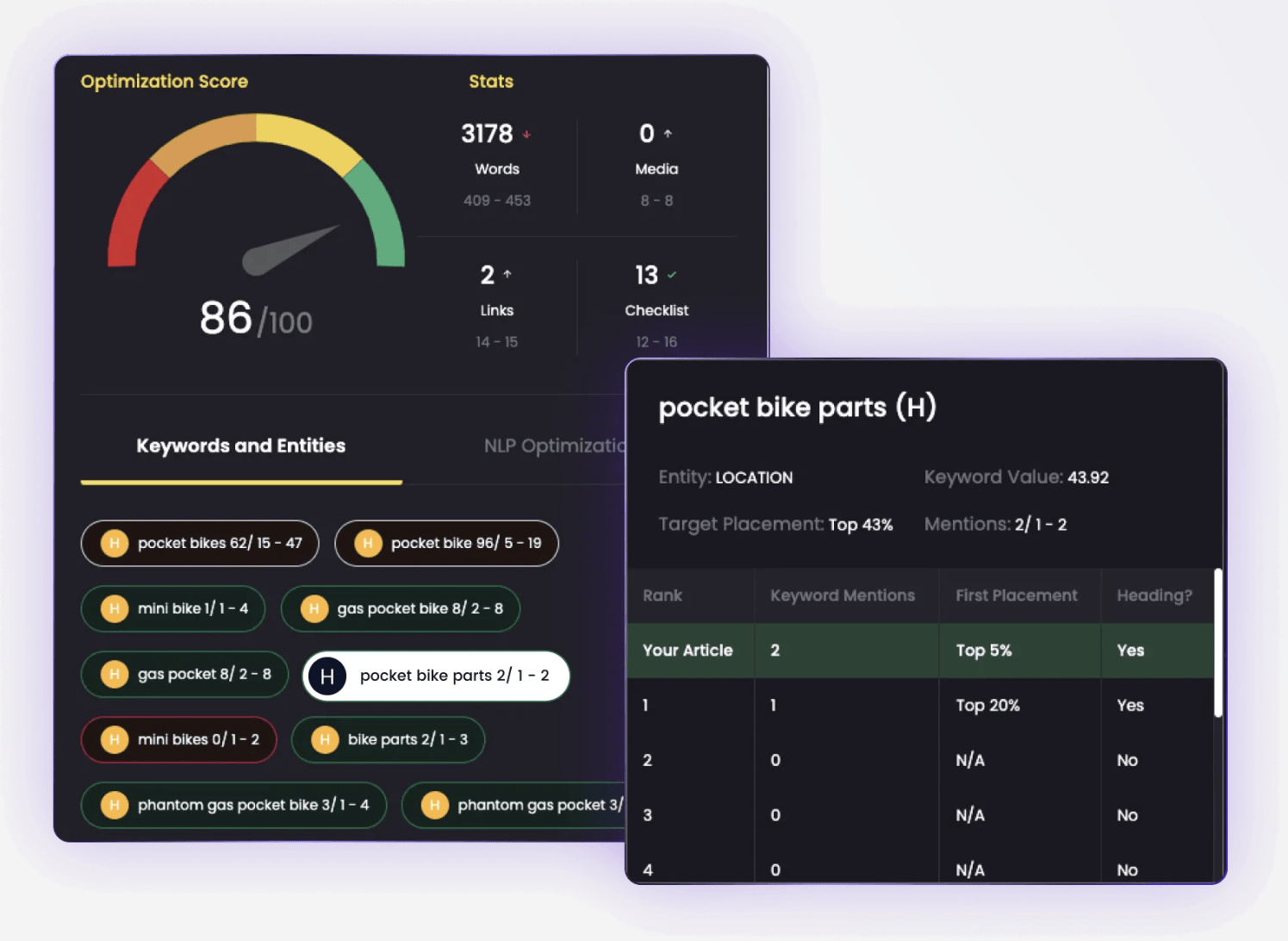
Task: Click the H icon on mini bike chip
Action: tap(115, 608)
